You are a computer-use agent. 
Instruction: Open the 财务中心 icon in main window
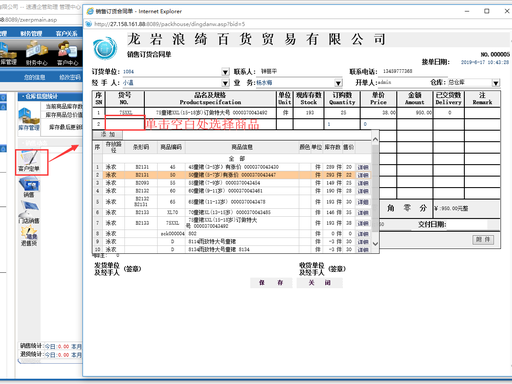click(x=37, y=53)
